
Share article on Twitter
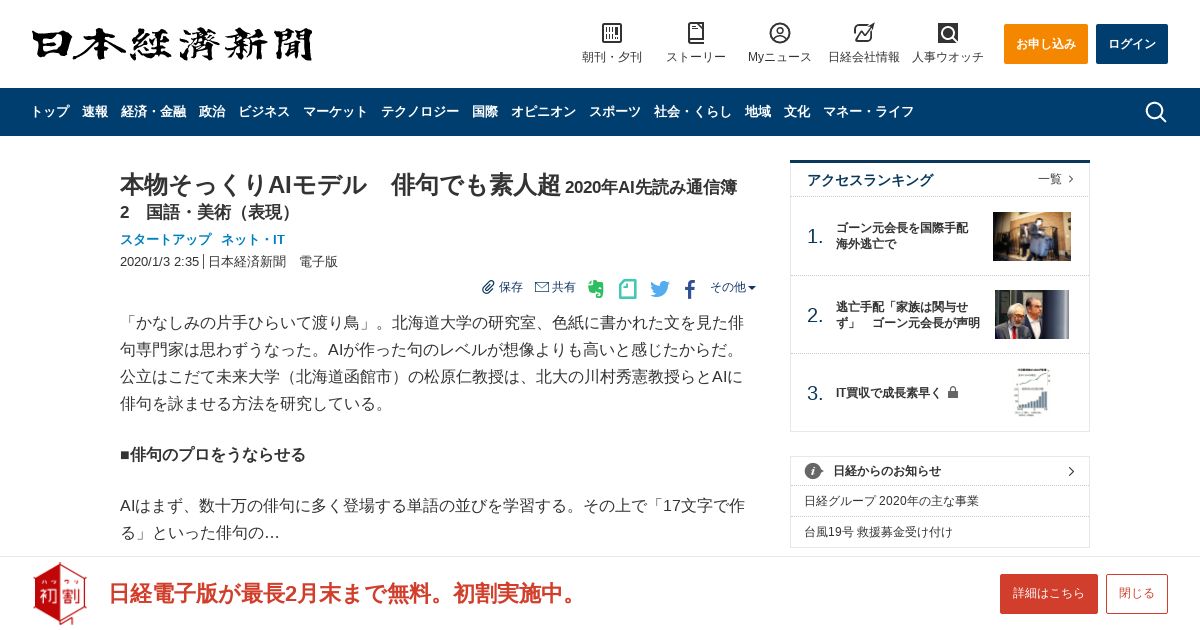coord(660,289)
